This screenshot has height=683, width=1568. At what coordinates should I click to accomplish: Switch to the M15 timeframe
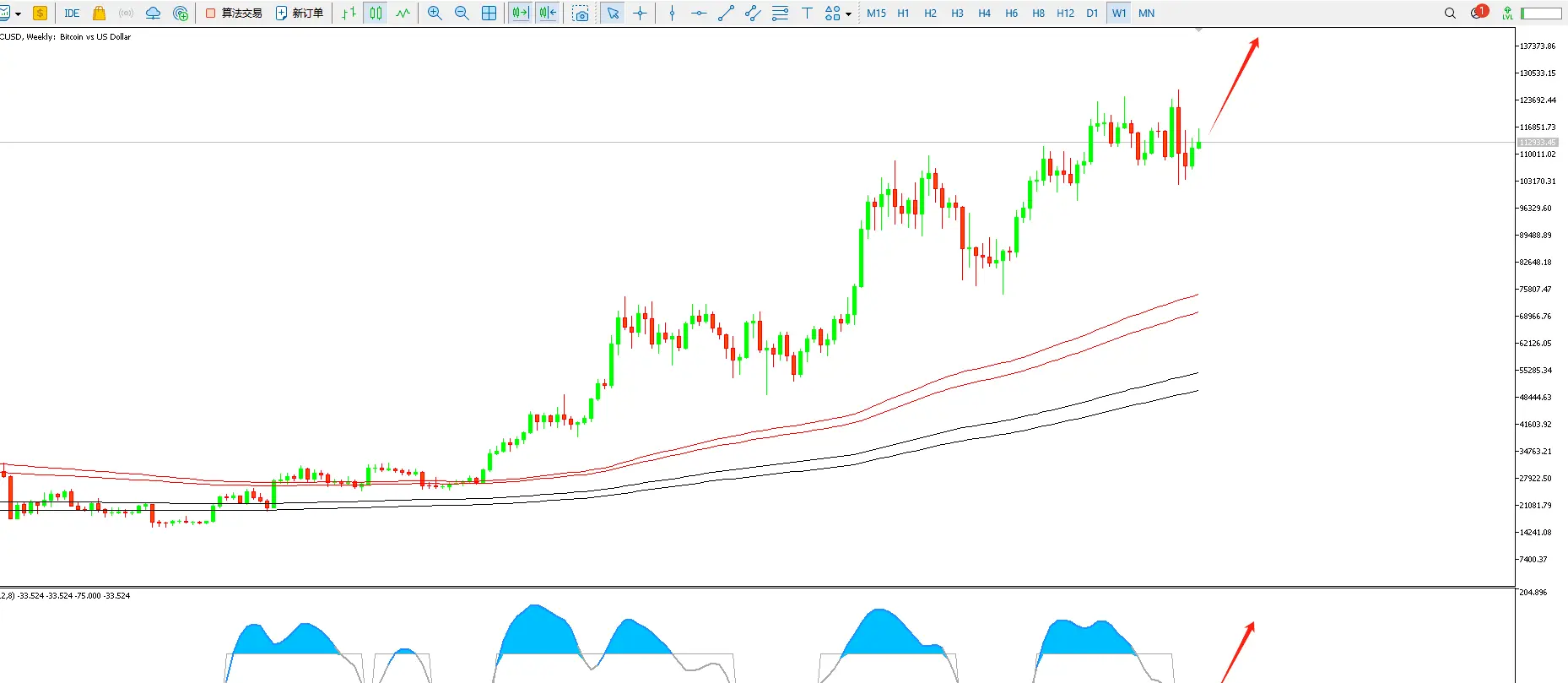(876, 13)
